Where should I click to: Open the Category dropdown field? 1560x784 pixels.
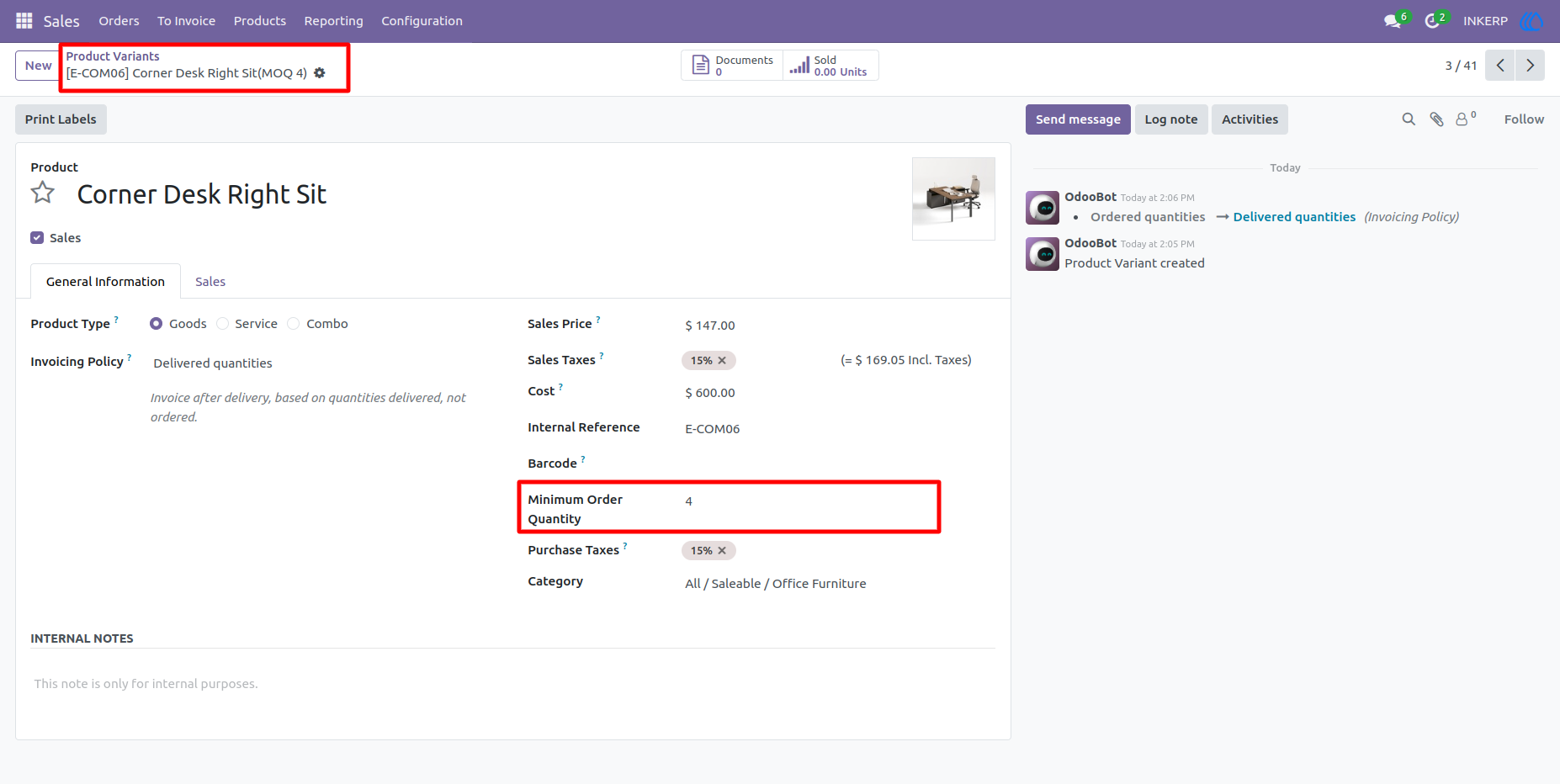tap(839, 584)
